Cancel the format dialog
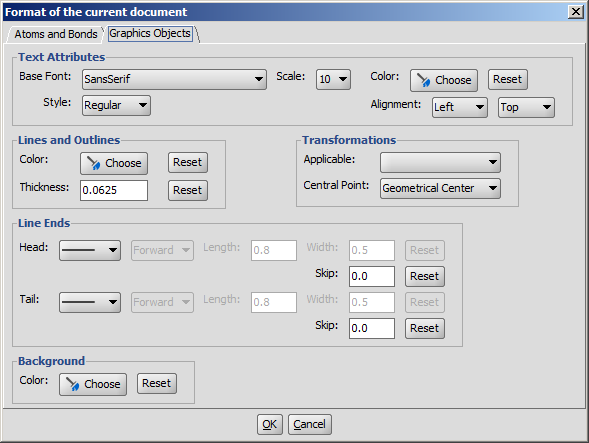The image size is (589, 443). pyautogui.click(x=310, y=425)
